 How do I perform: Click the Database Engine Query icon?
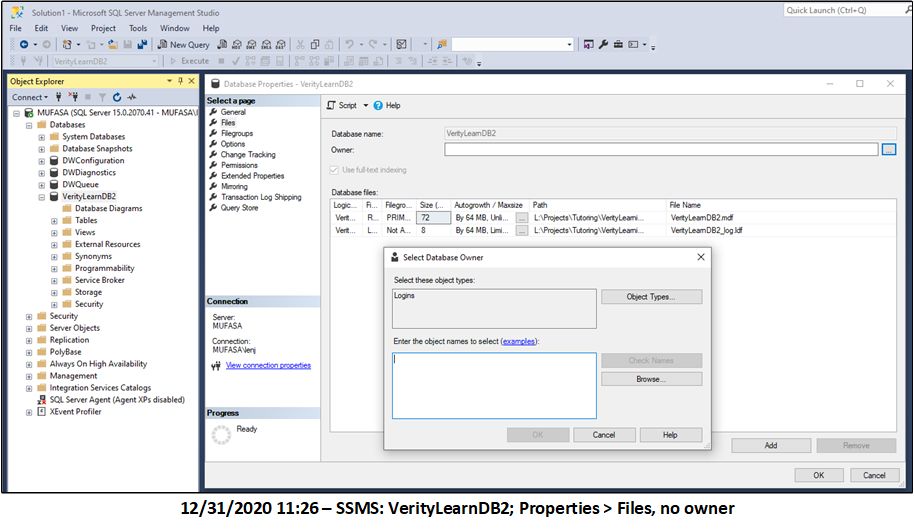pyautogui.click(x=222, y=44)
